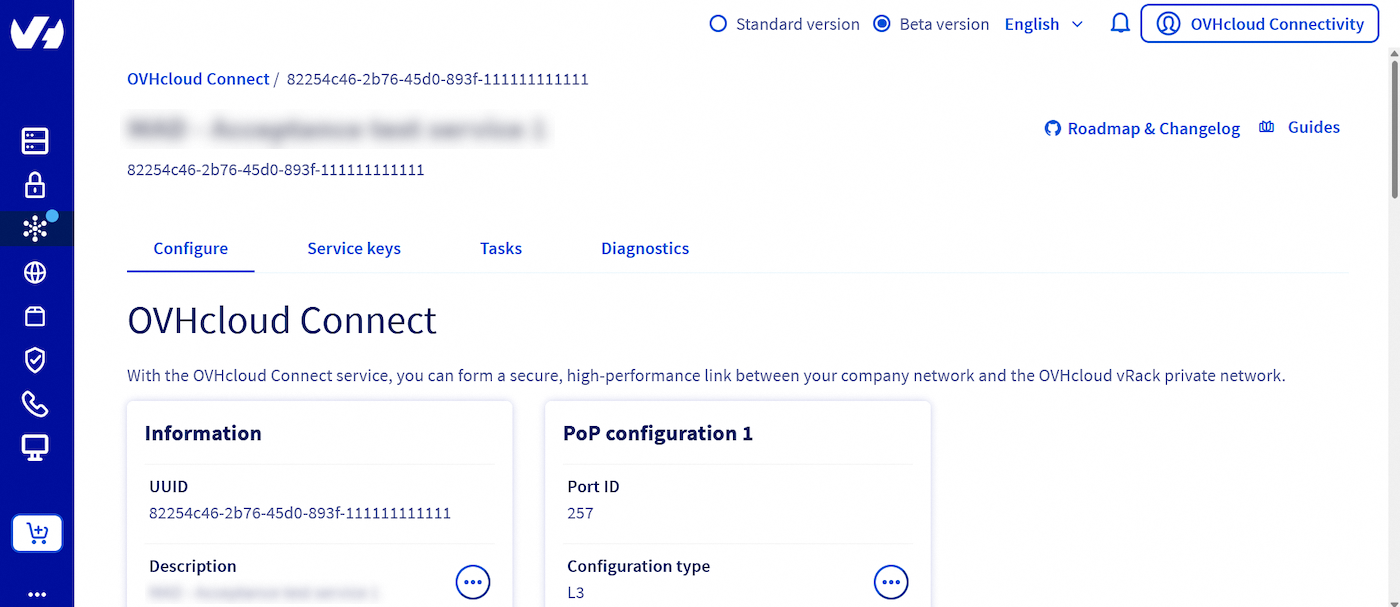The image size is (1400, 607).
Task: Open the Configuration type actions menu
Action: [891, 581]
